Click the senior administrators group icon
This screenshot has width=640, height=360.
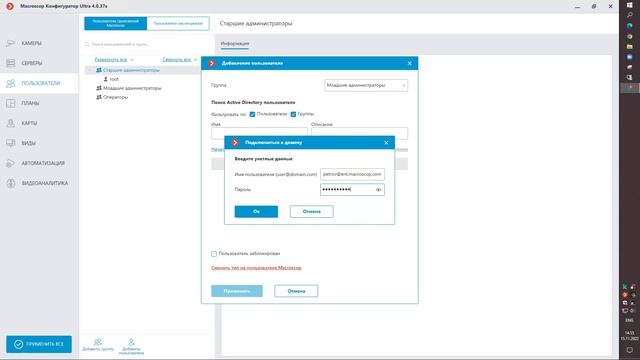(x=99, y=70)
